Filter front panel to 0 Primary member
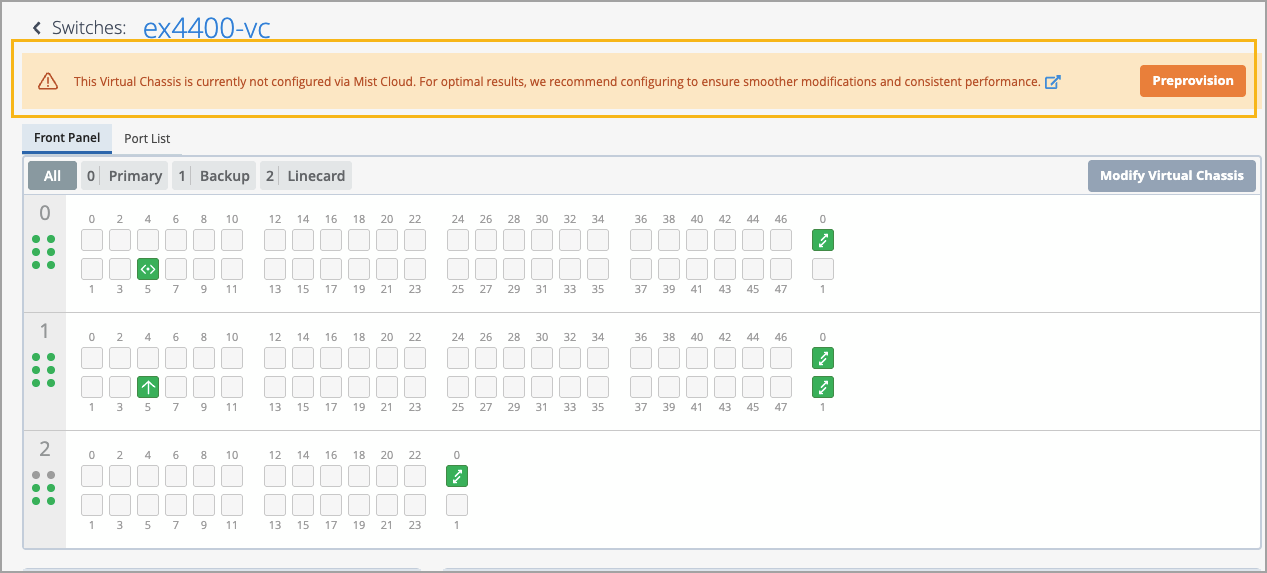Image resolution: width=1267 pixels, height=573 pixels. tap(124, 176)
